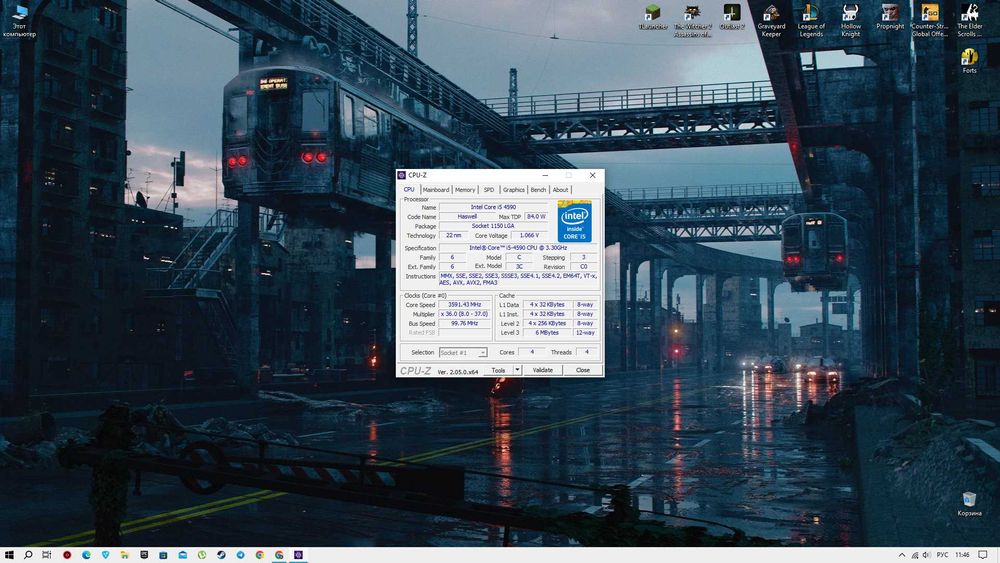Viewport: 1000px width, 563px height.
Task: Click the CPU-Z taskbar icon
Action: (x=298, y=555)
